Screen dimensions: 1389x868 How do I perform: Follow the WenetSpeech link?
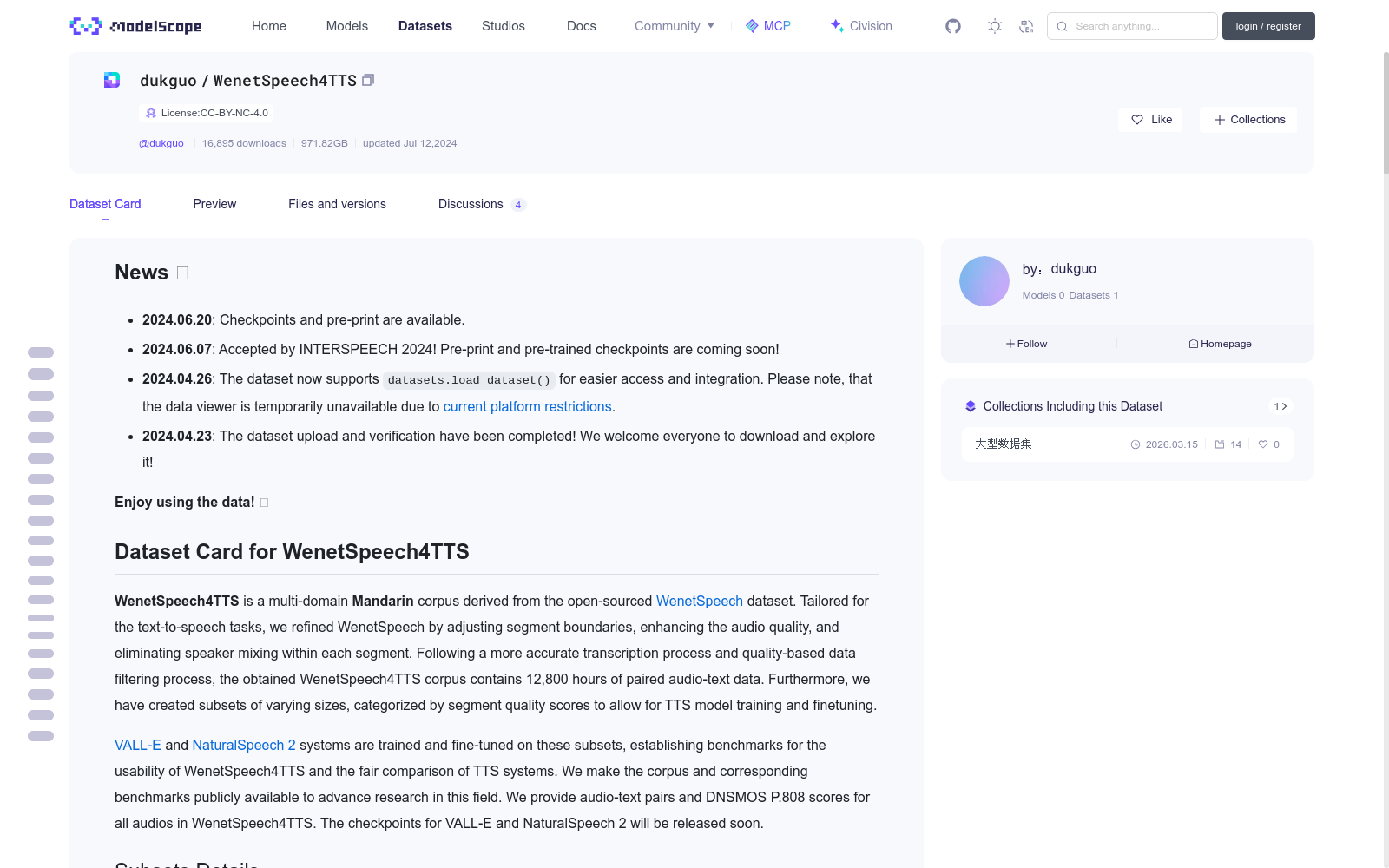(700, 601)
